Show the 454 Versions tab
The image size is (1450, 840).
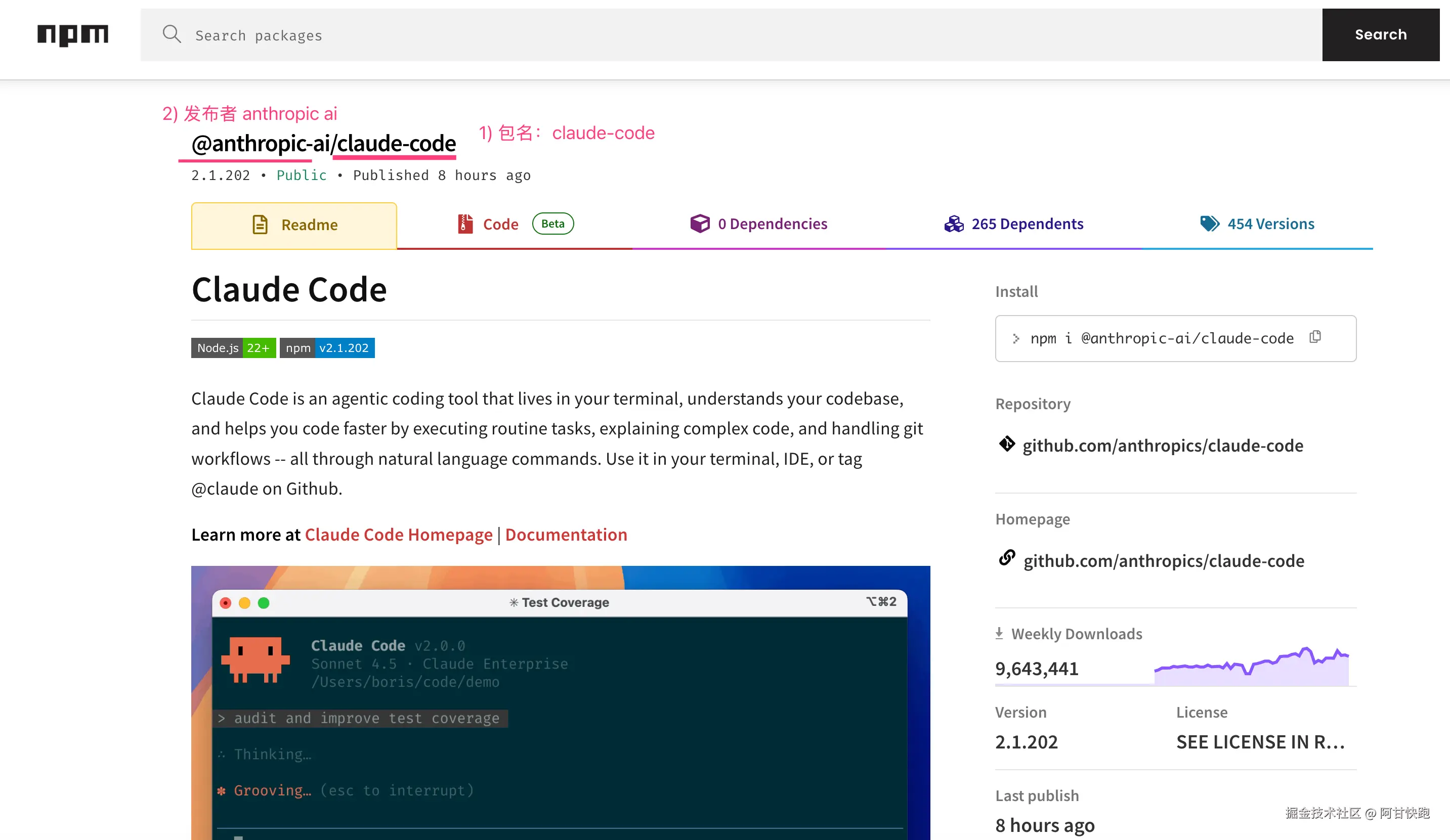tap(1257, 225)
